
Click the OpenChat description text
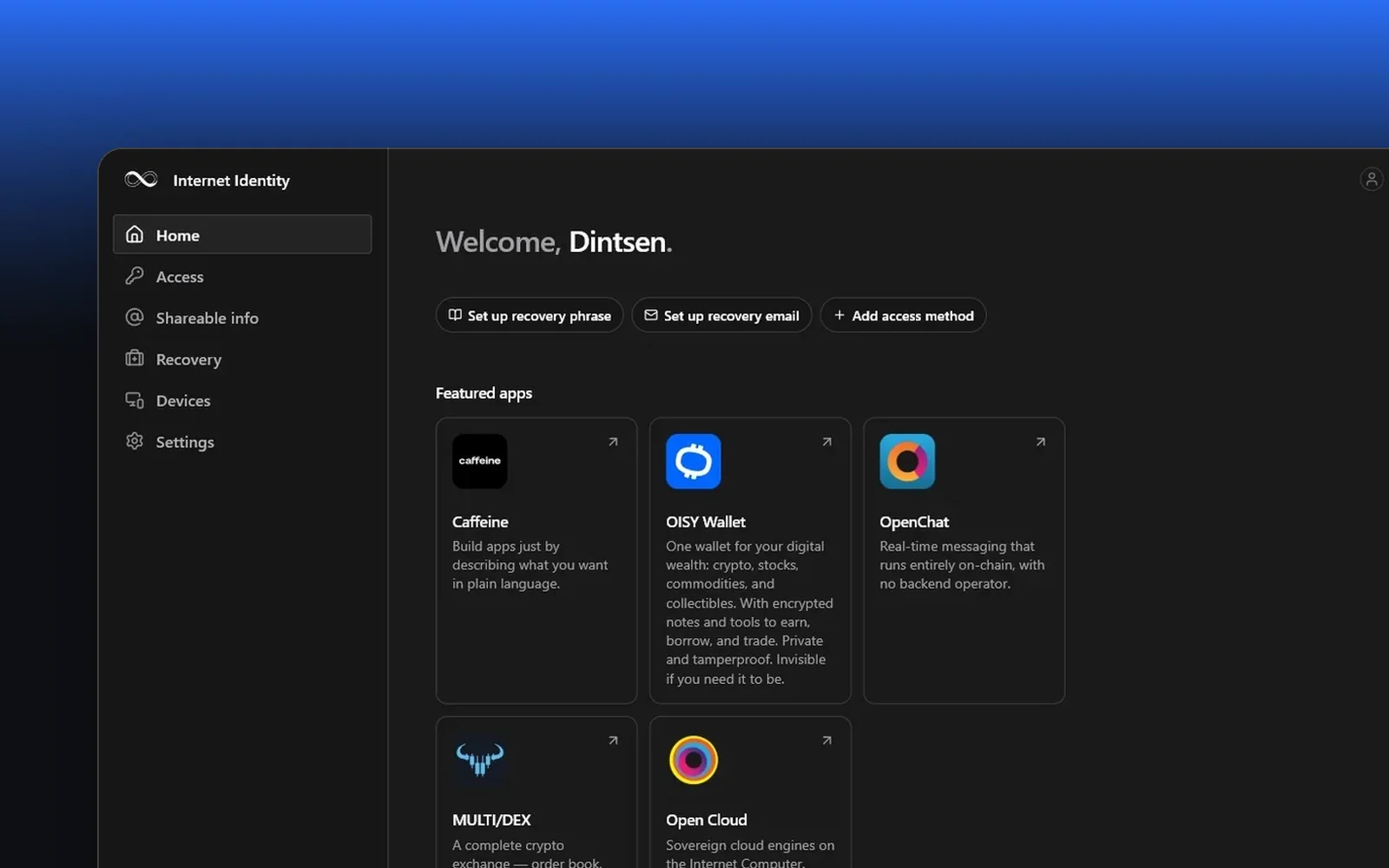coord(962,565)
